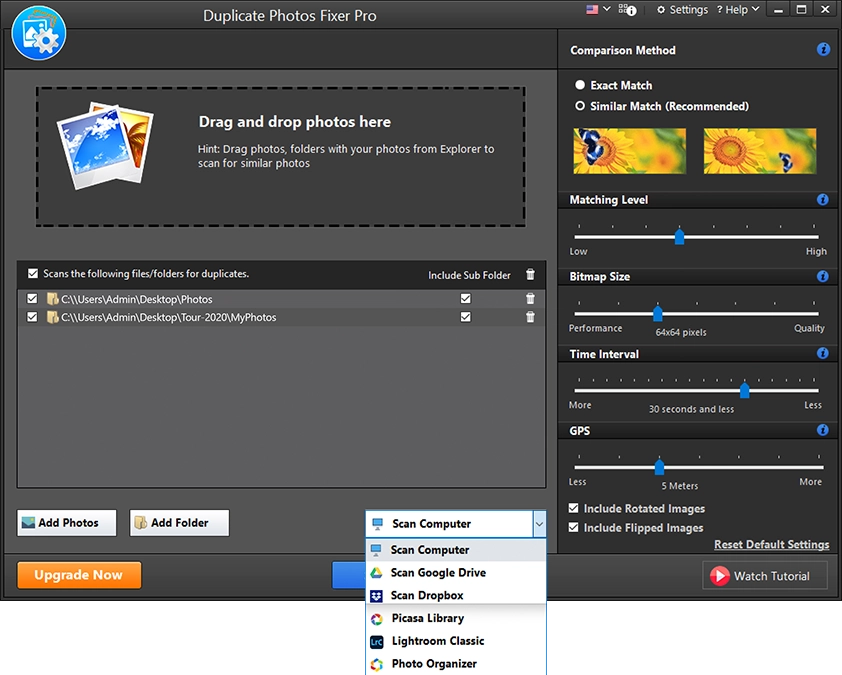The height and width of the screenshot is (675, 842).
Task: Click the blue scan button behind the dropdown
Action: (349, 575)
